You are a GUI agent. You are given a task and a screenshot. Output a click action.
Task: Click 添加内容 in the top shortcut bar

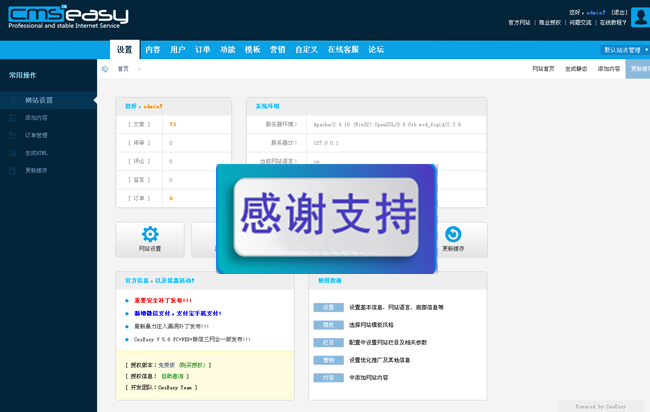609,69
